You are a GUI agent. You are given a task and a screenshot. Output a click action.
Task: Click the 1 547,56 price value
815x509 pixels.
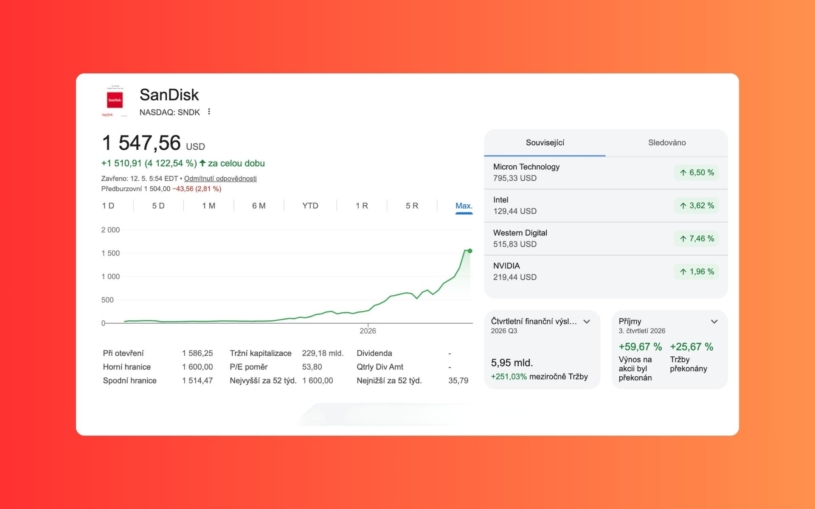(141, 143)
